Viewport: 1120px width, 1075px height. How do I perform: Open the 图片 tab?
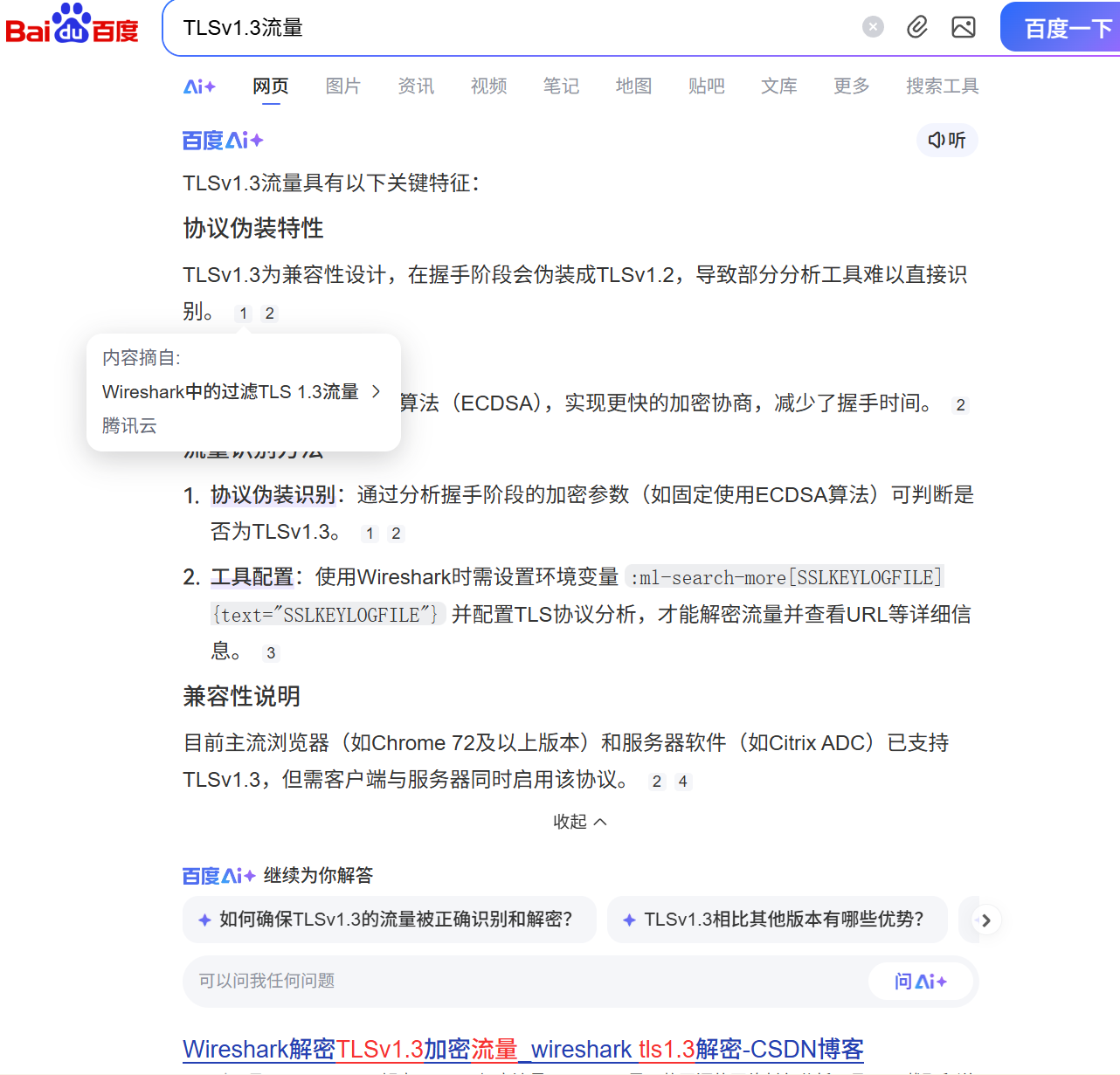point(343,86)
